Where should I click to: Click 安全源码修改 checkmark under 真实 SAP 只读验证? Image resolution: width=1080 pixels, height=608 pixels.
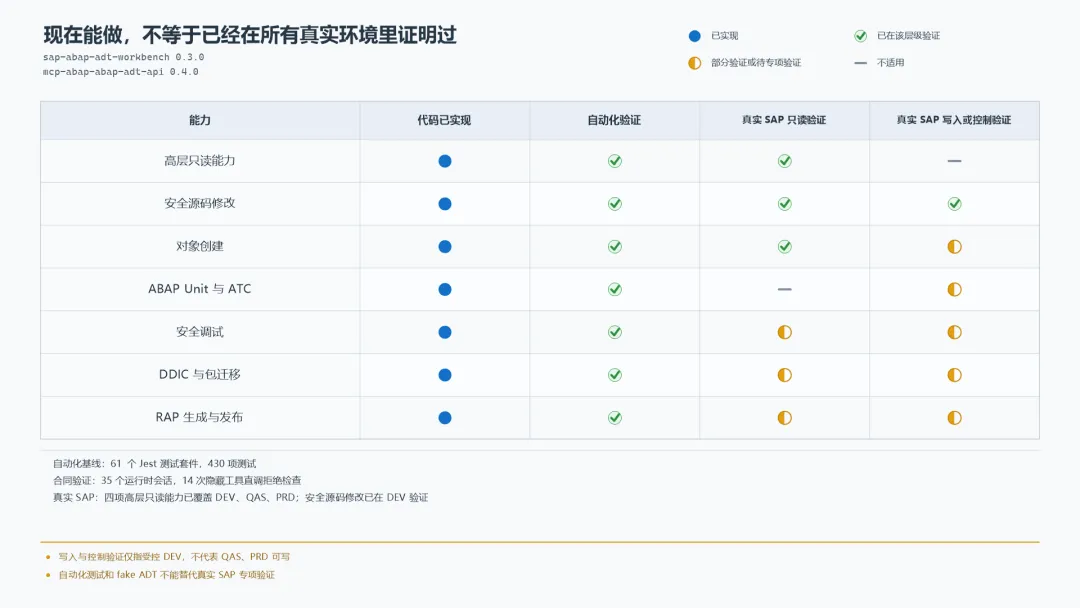click(x=785, y=204)
